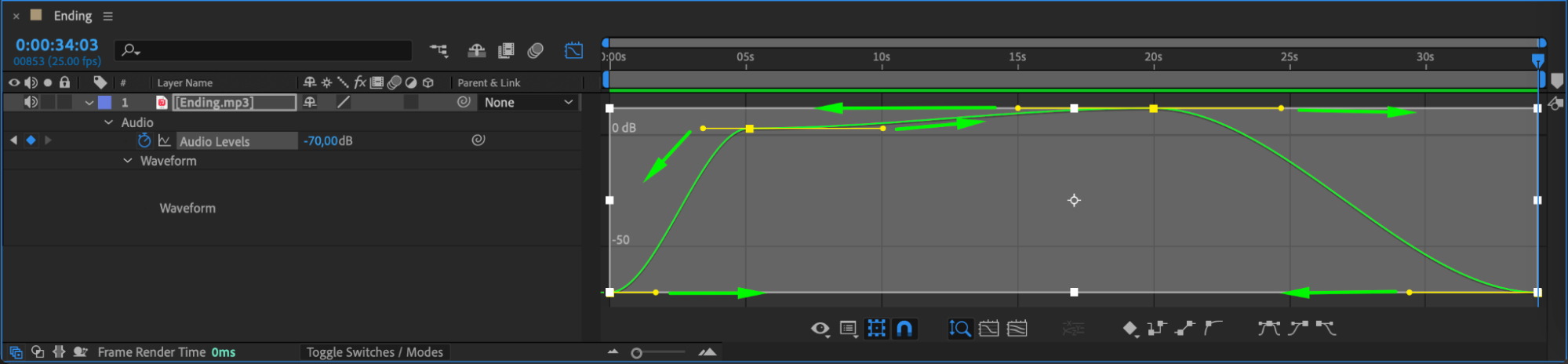1568x364 pixels.
Task: Open the composition mini-flowchart
Action: pyautogui.click(x=438, y=51)
